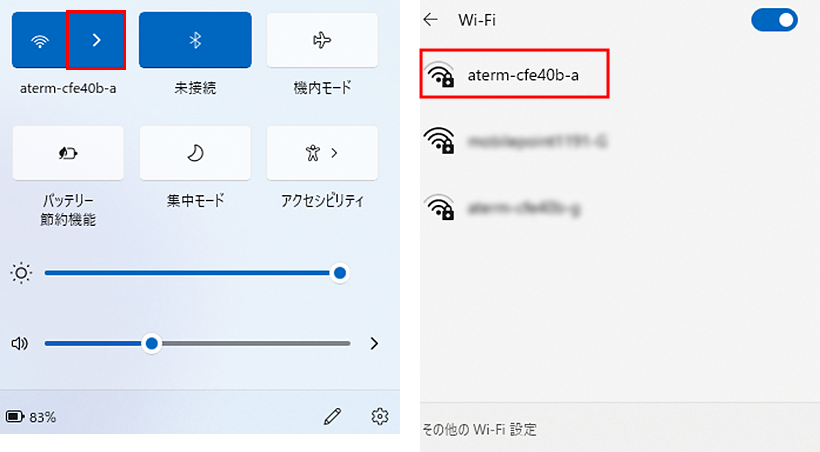Viewport: 820px width, 452px height.
Task: Edit quick settings with pencil icon
Action: point(333,416)
